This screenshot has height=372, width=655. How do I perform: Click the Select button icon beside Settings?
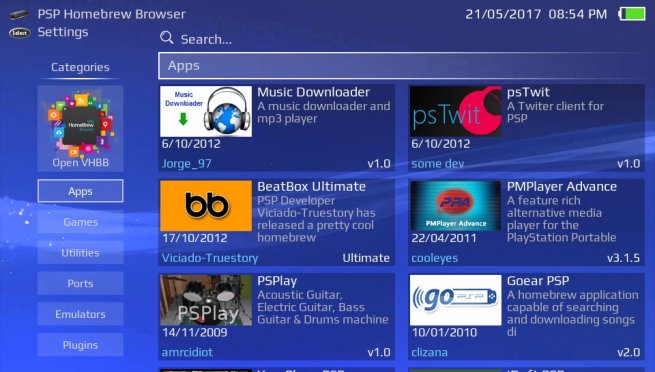pyautogui.click(x=20, y=33)
